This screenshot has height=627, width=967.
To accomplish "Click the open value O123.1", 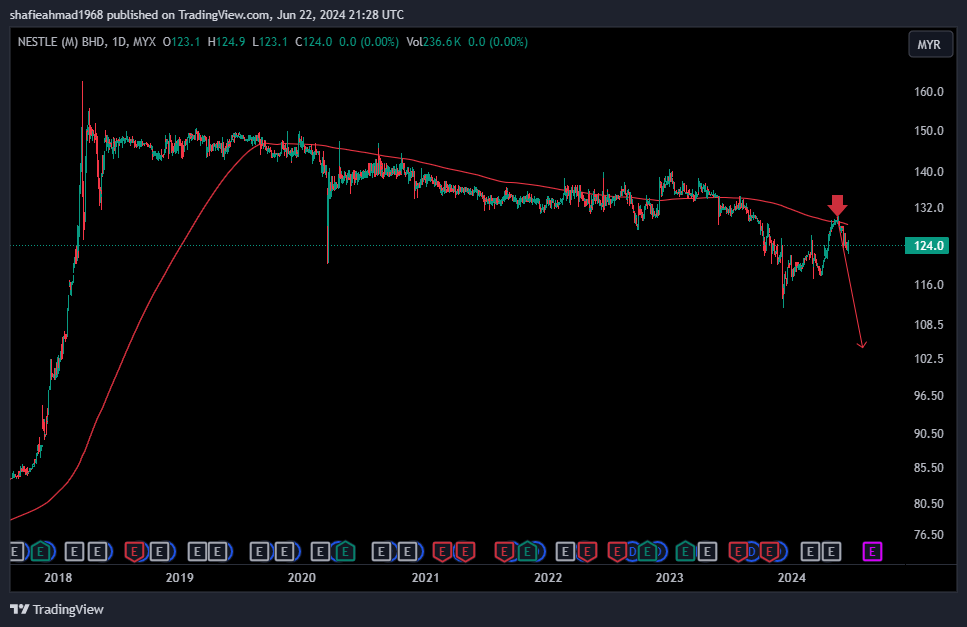I will (x=181, y=42).
